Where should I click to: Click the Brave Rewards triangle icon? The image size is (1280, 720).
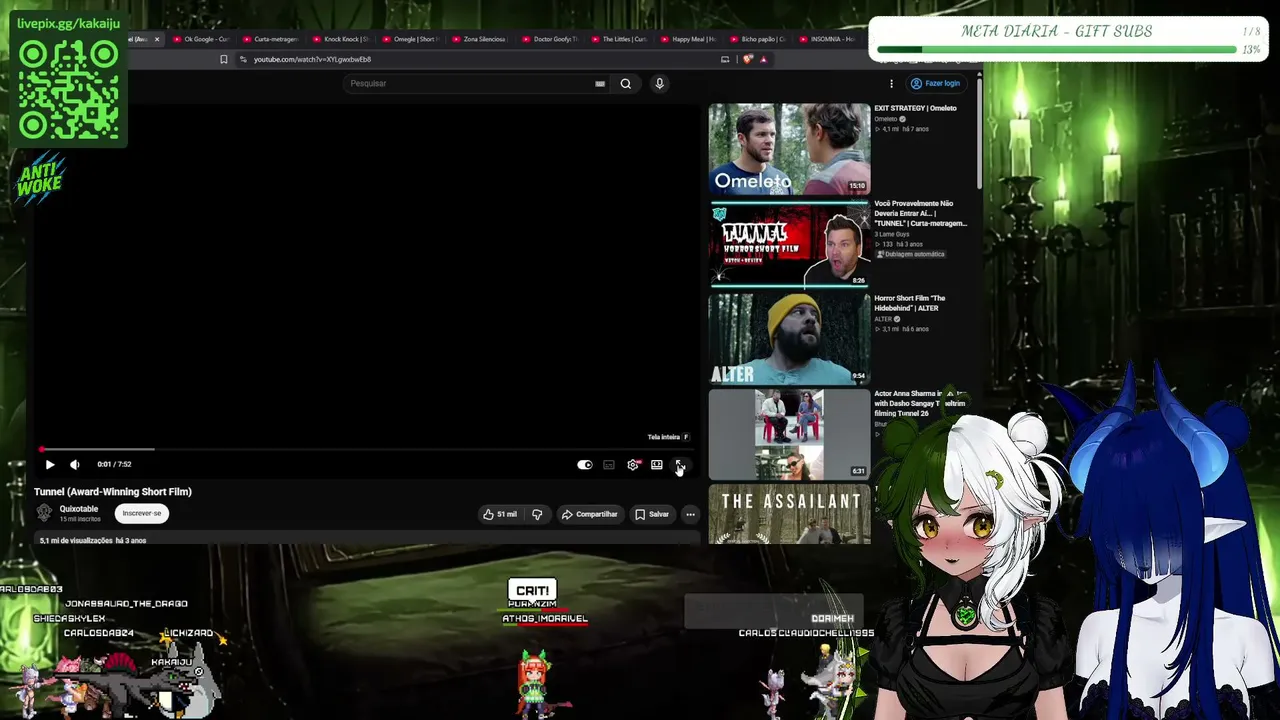(x=763, y=59)
